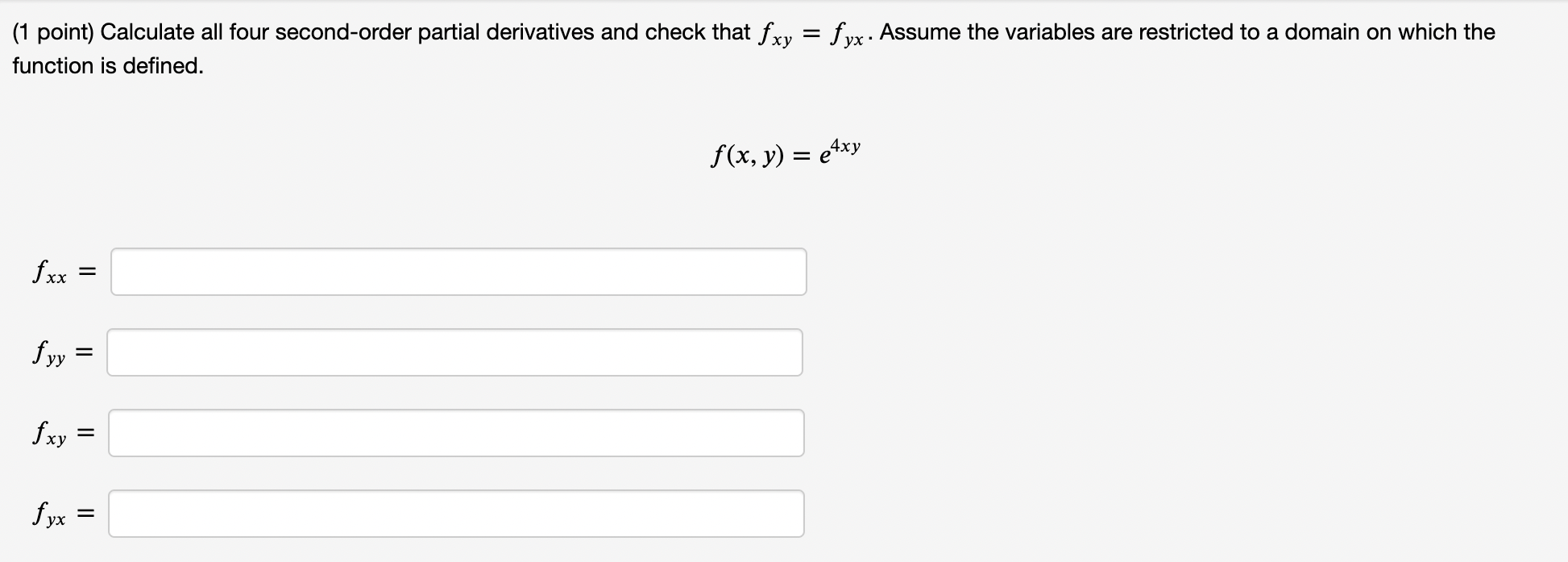The height and width of the screenshot is (562, 1568).
Task: Click the equals sign after fxx
Action: click(x=86, y=272)
